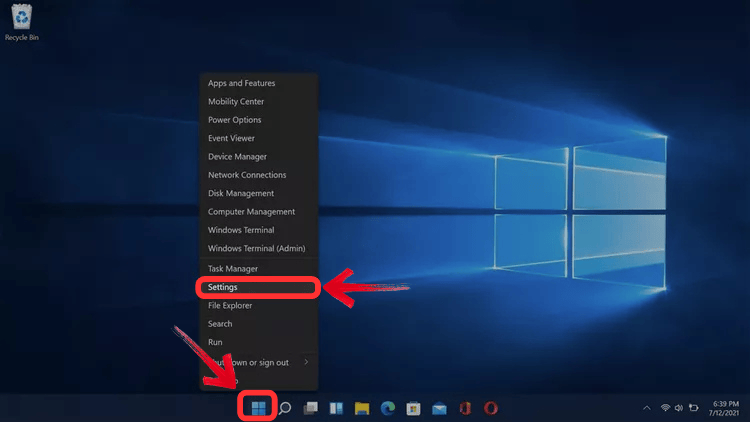Open the Mail app taskbar icon

pyautogui.click(x=439, y=409)
